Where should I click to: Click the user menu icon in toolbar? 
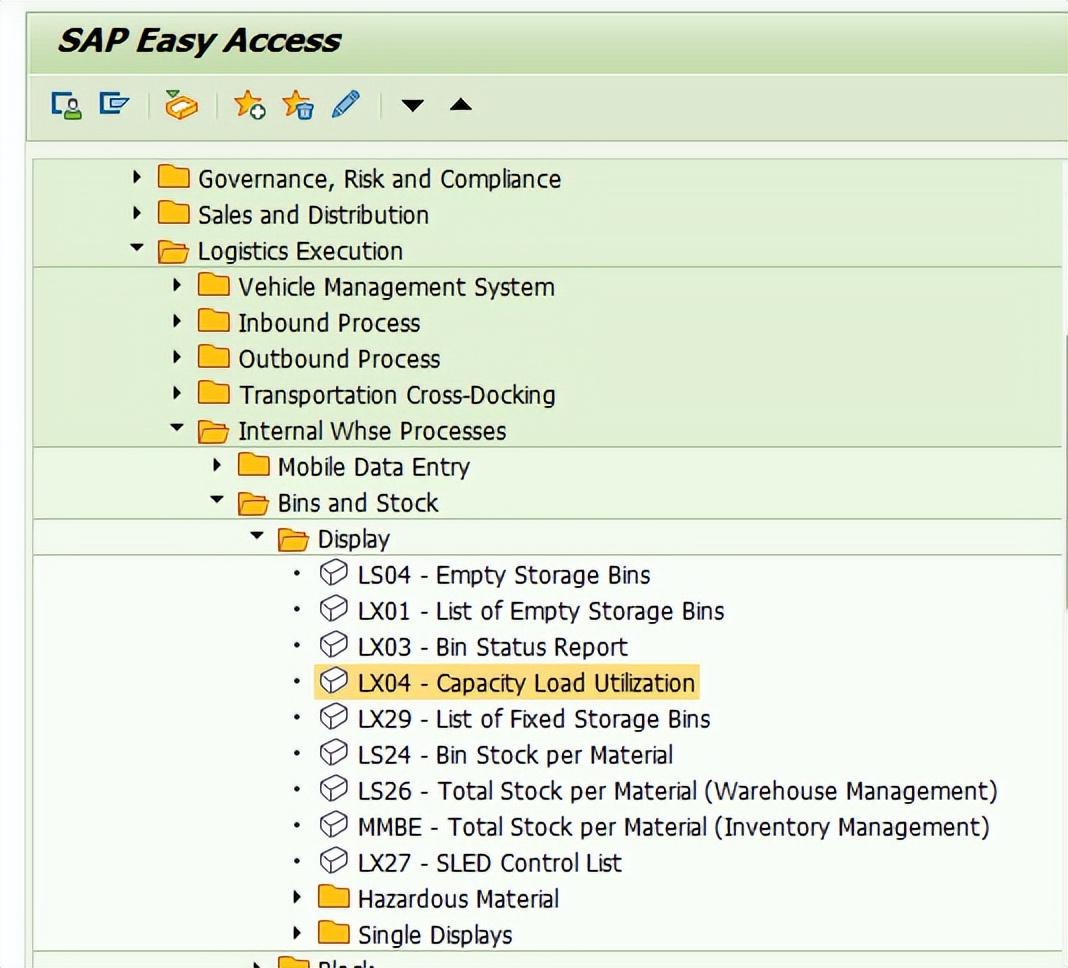(x=66, y=104)
